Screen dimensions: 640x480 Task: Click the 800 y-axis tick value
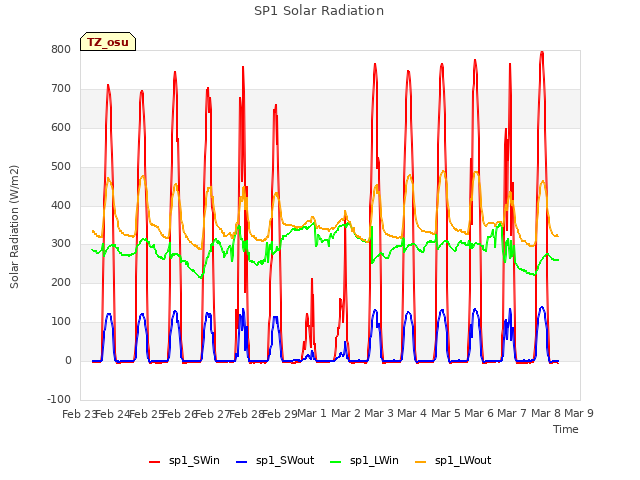click(x=61, y=50)
